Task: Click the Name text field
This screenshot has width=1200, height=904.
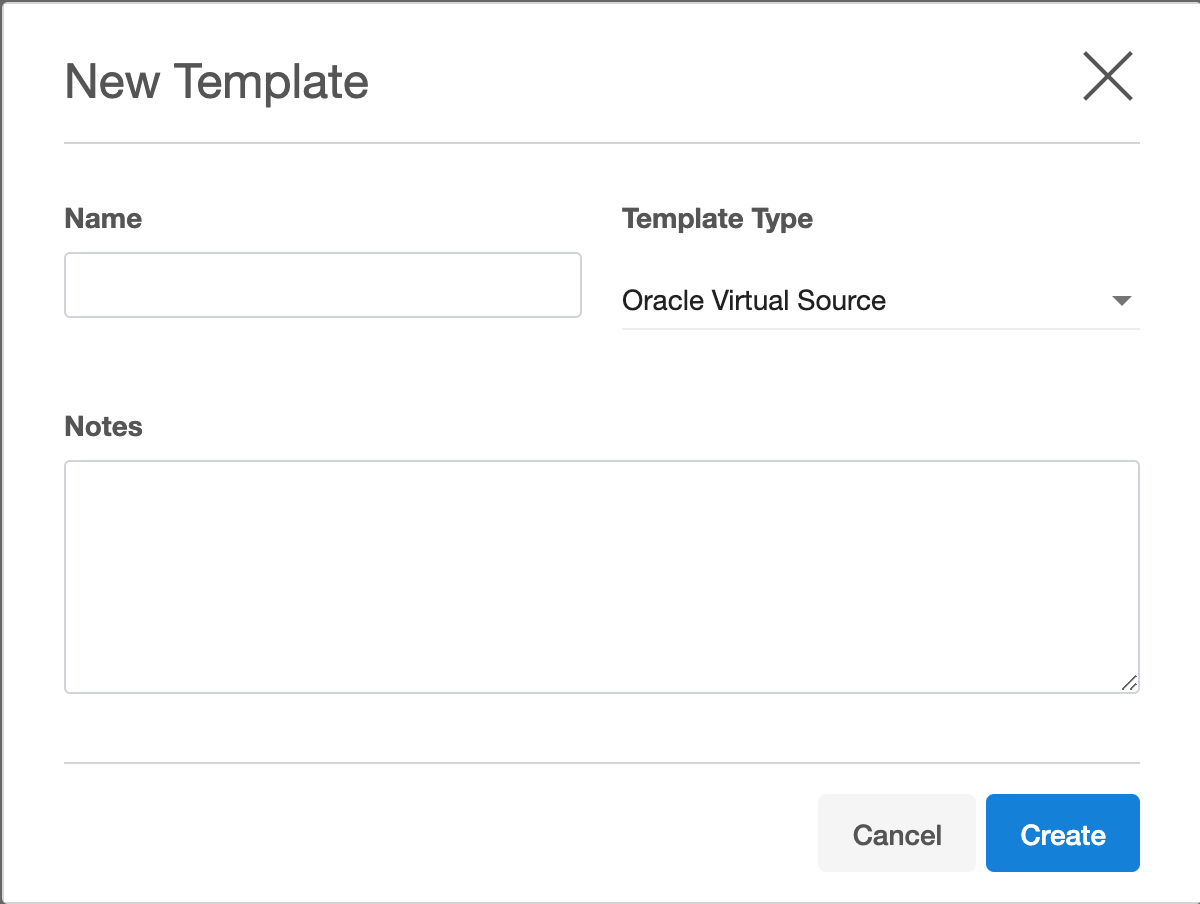Action: pyautogui.click(x=322, y=285)
